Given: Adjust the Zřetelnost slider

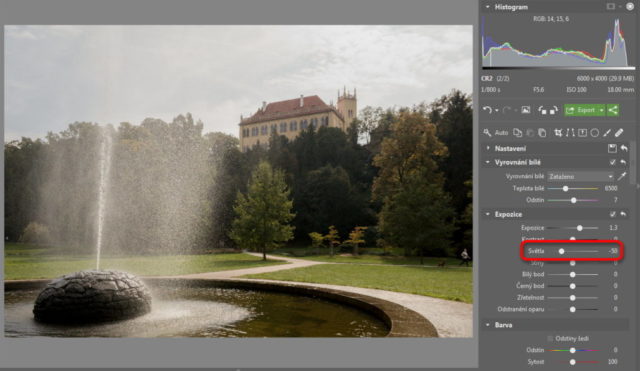Looking at the screenshot, I should tap(573, 298).
